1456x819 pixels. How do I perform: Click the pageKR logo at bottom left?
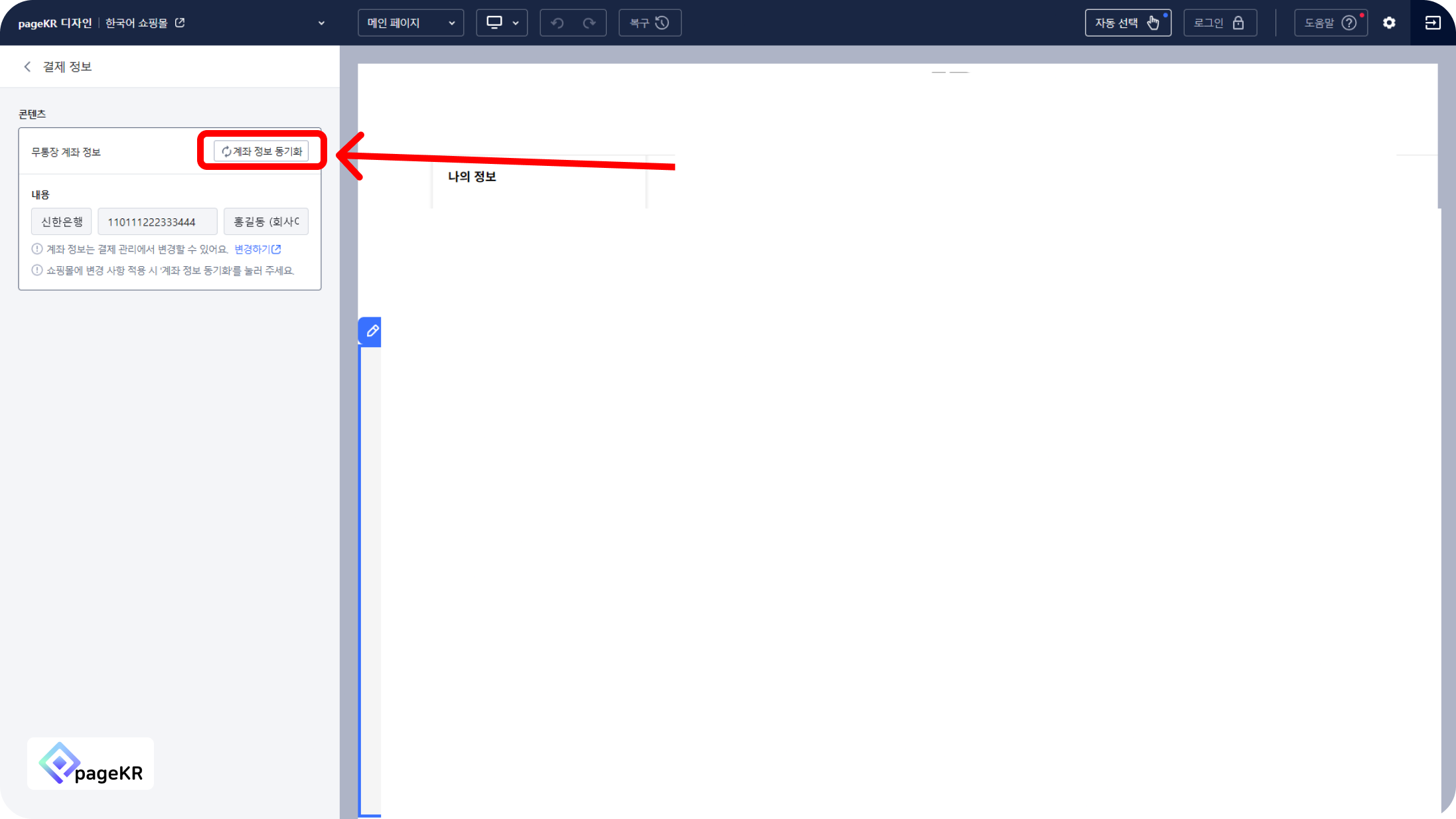click(x=91, y=764)
